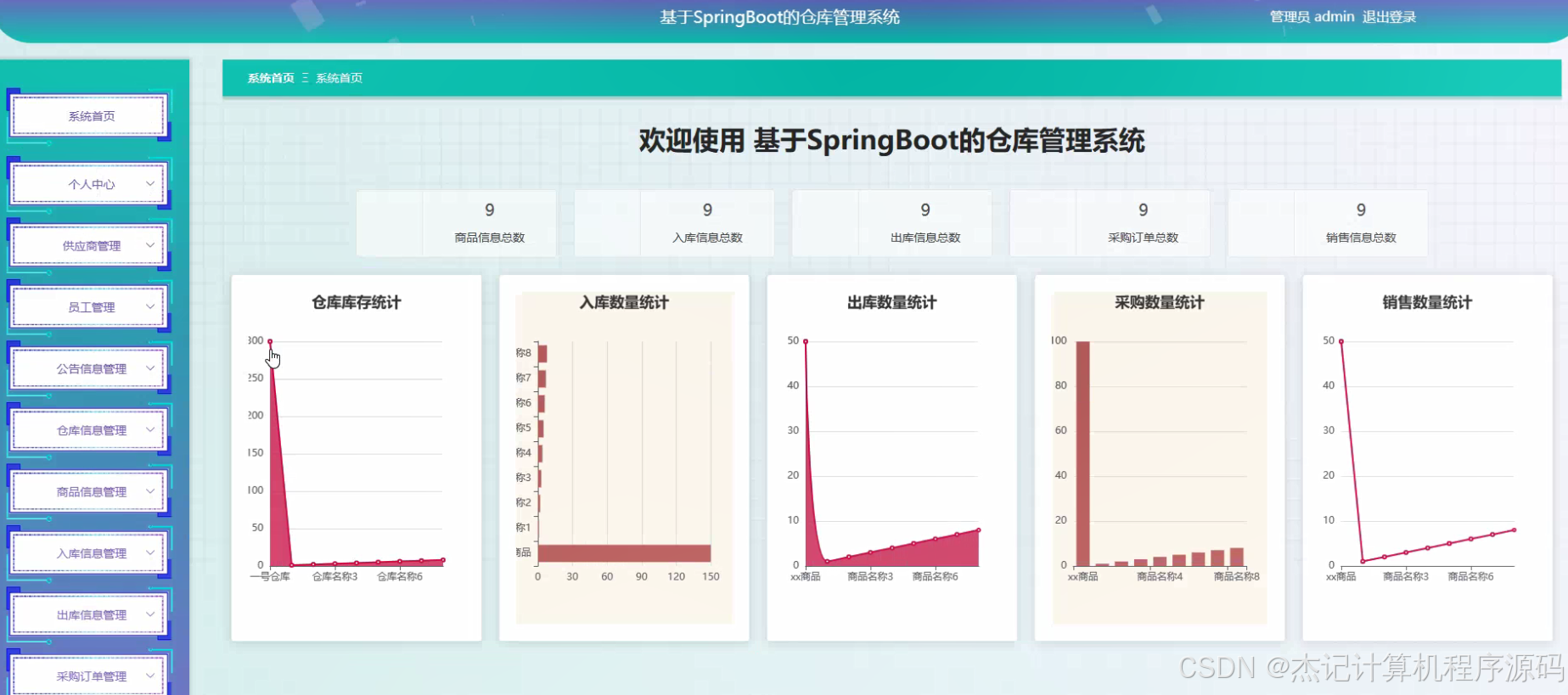Expand the 仓库信息管理 chevron arrow
The width and height of the screenshot is (1568, 695).
[150, 429]
